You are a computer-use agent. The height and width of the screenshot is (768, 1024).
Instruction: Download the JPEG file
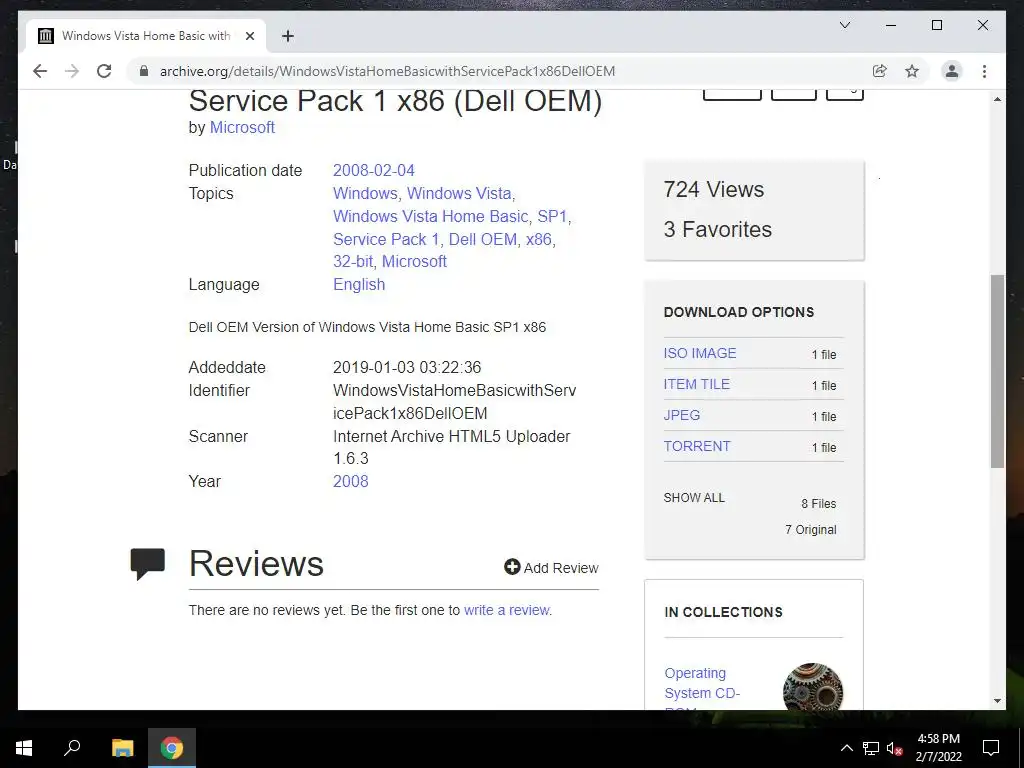(x=682, y=415)
